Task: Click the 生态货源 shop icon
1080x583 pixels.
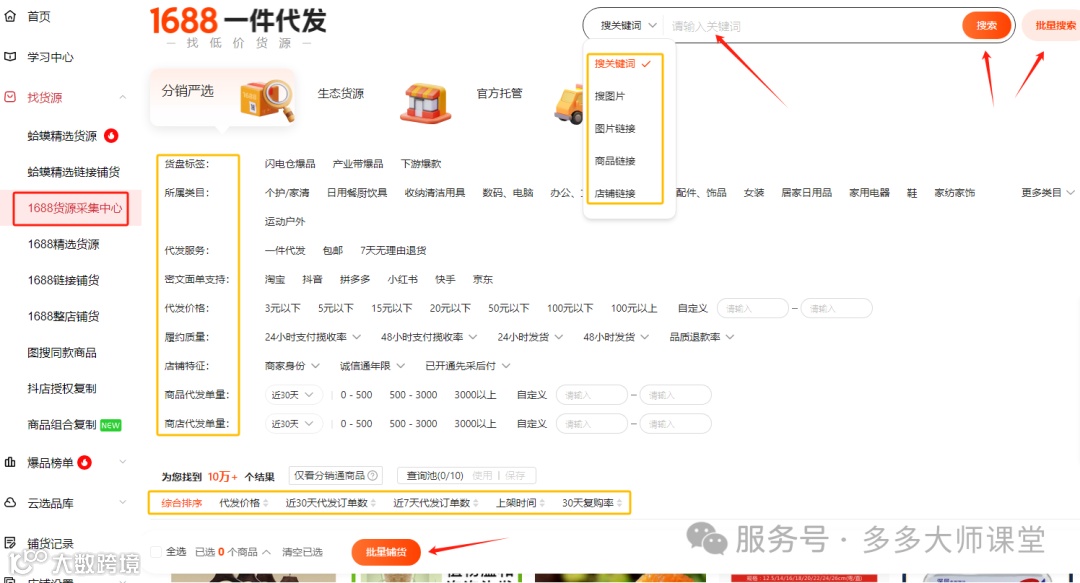Action: tap(425, 103)
